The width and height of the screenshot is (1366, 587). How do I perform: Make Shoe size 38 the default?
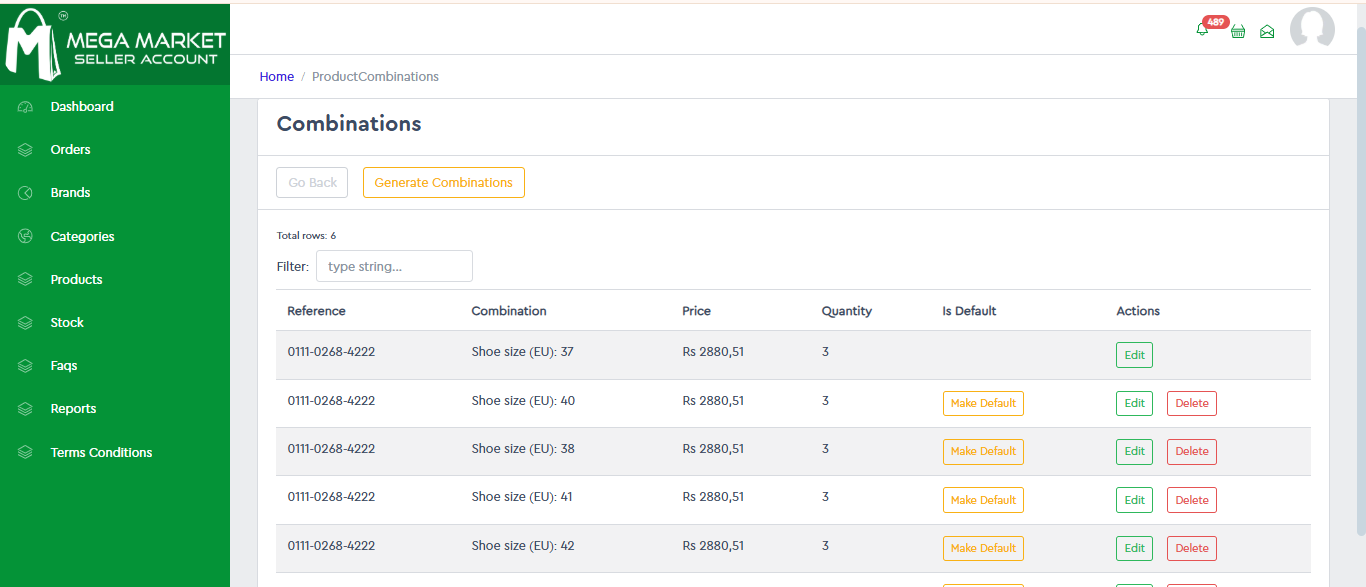pos(983,452)
